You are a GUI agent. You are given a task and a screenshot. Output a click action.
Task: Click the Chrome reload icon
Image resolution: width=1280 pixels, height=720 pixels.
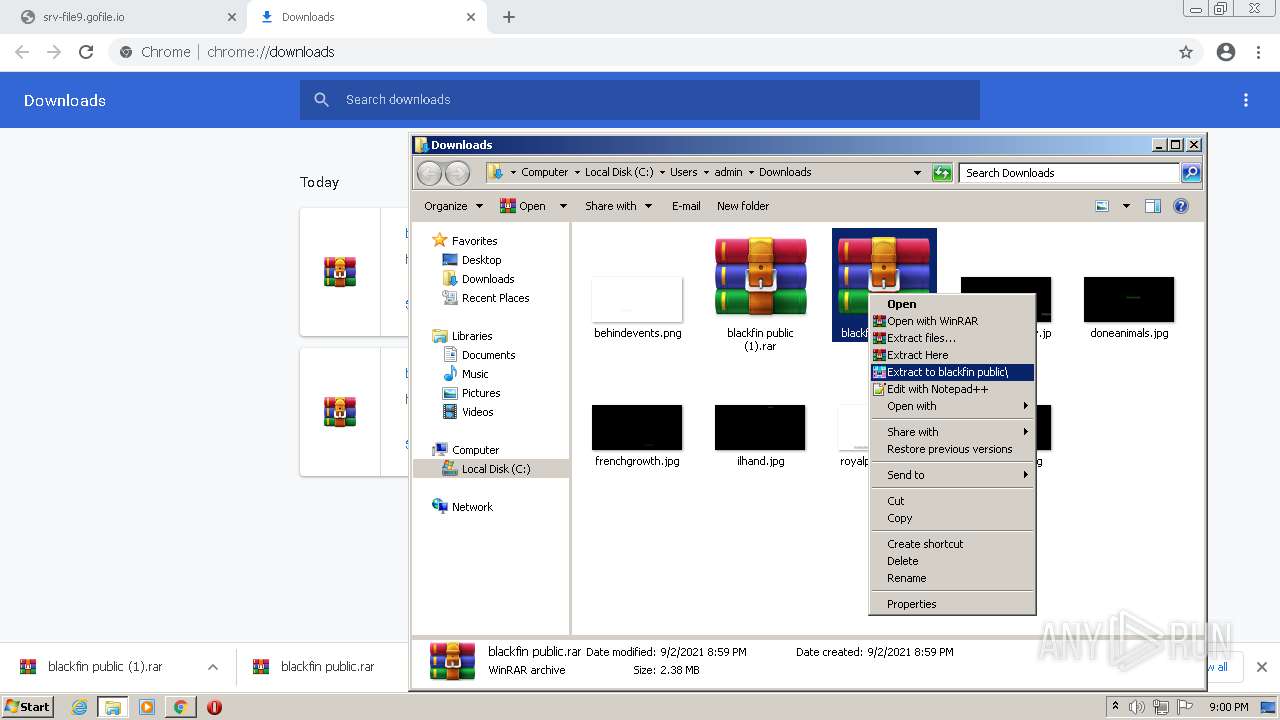(x=86, y=52)
